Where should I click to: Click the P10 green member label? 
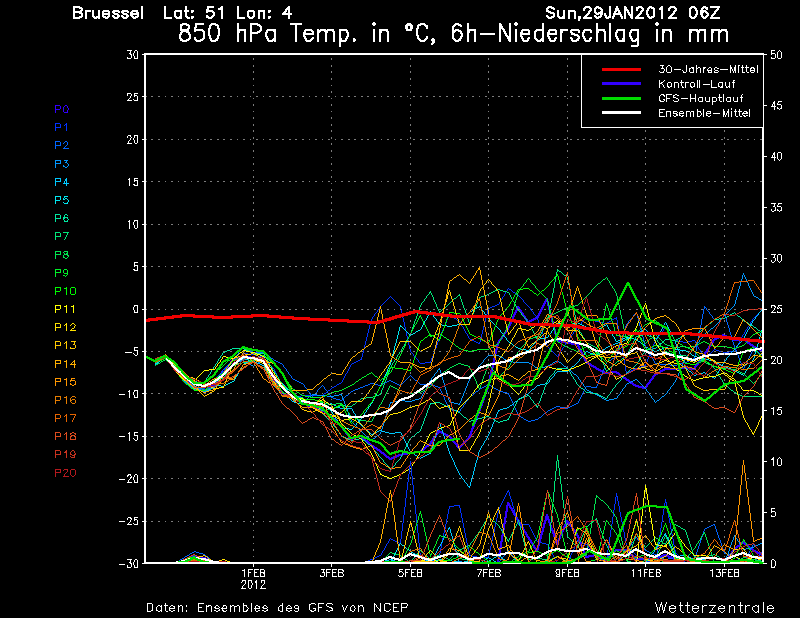click(x=64, y=291)
